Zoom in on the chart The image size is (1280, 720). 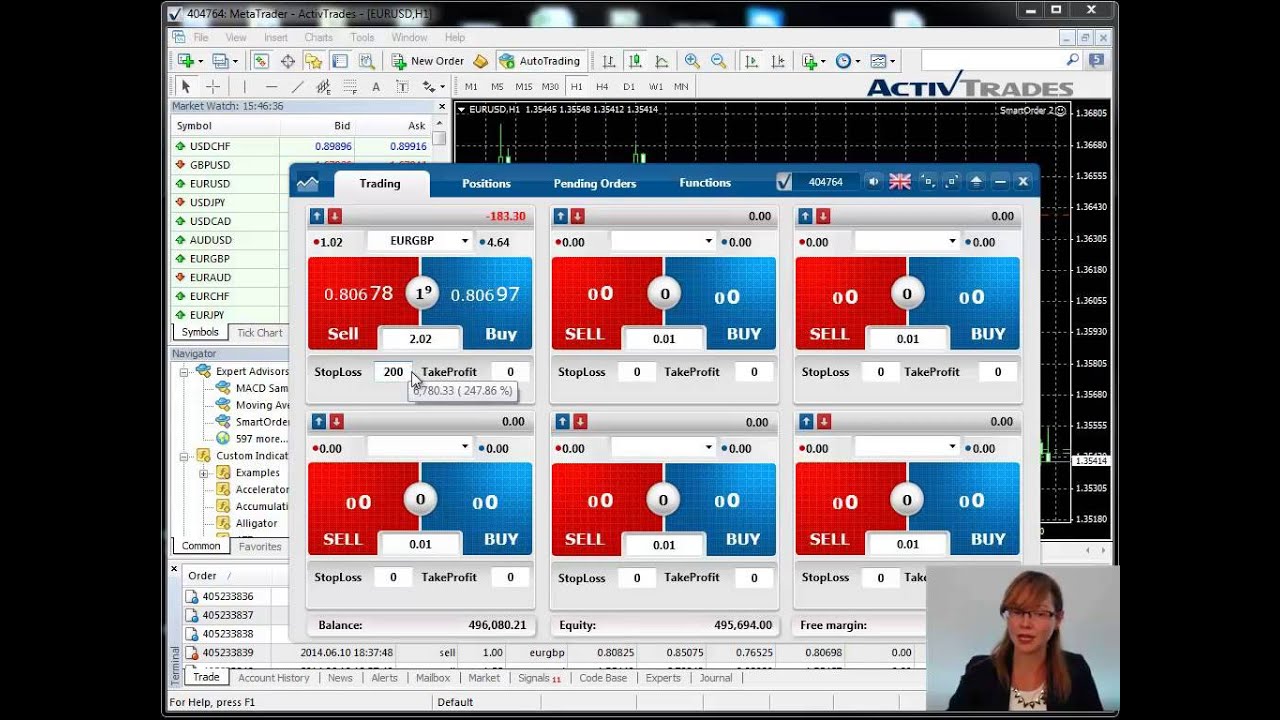pyautogui.click(x=692, y=61)
